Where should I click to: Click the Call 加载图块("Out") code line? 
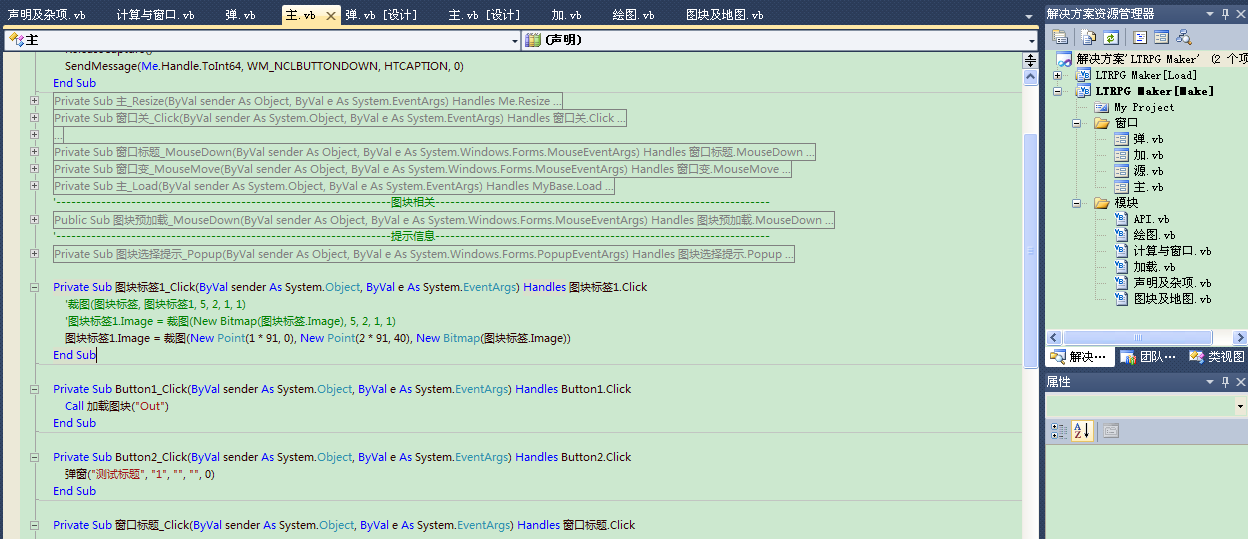(x=117, y=406)
